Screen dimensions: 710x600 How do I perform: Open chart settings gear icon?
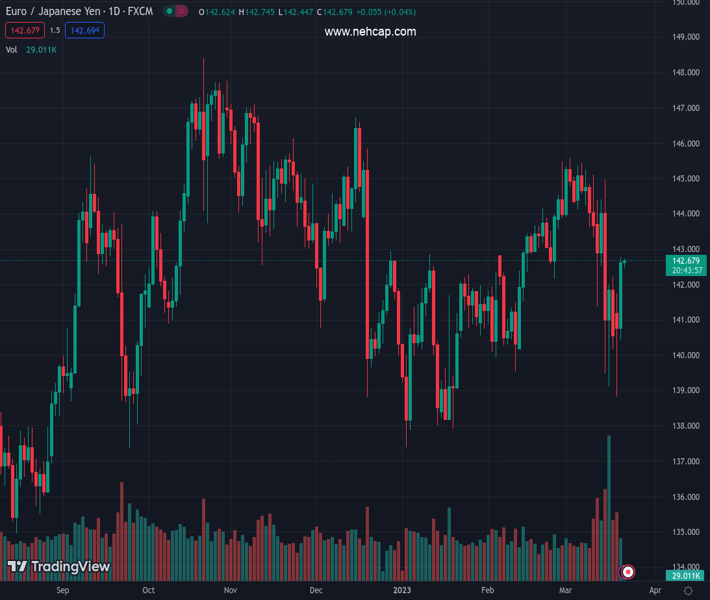tap(688, 591)
